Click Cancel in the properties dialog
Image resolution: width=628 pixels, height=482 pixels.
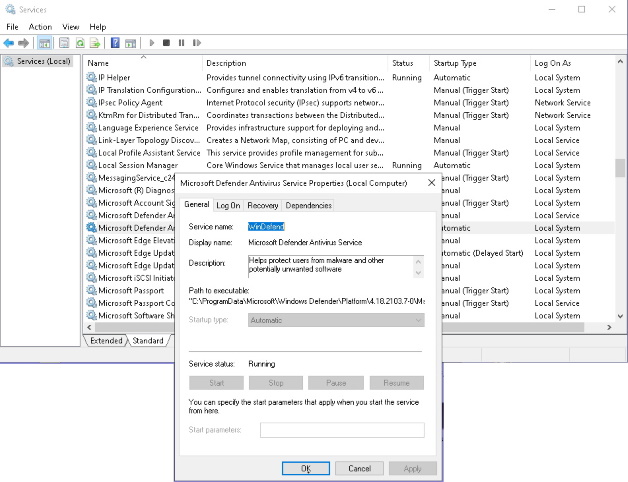[x=359, y=468]
